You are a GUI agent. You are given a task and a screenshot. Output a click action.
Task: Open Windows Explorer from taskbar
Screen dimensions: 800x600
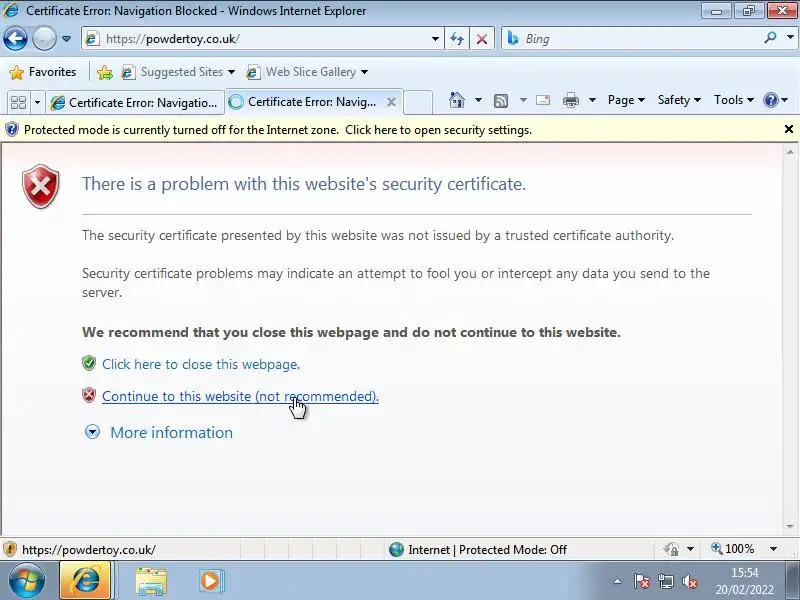click(x=151, y=581)
